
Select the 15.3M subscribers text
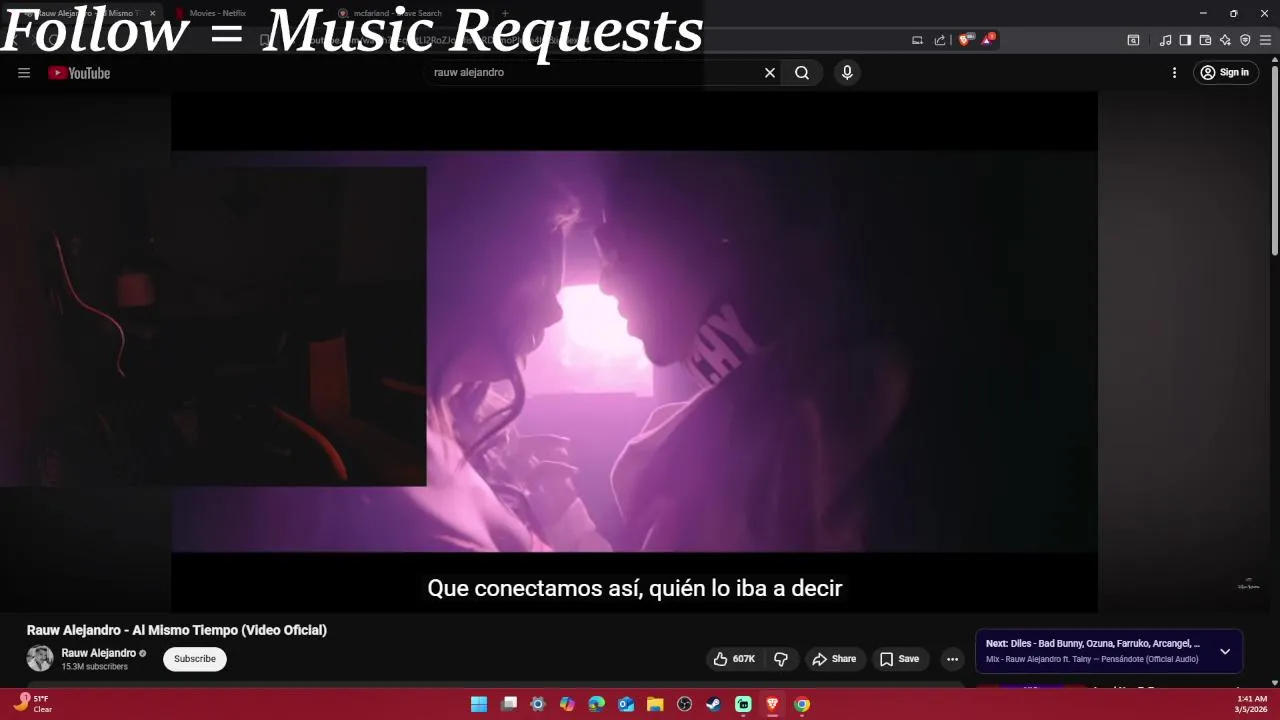coord(94,666)
